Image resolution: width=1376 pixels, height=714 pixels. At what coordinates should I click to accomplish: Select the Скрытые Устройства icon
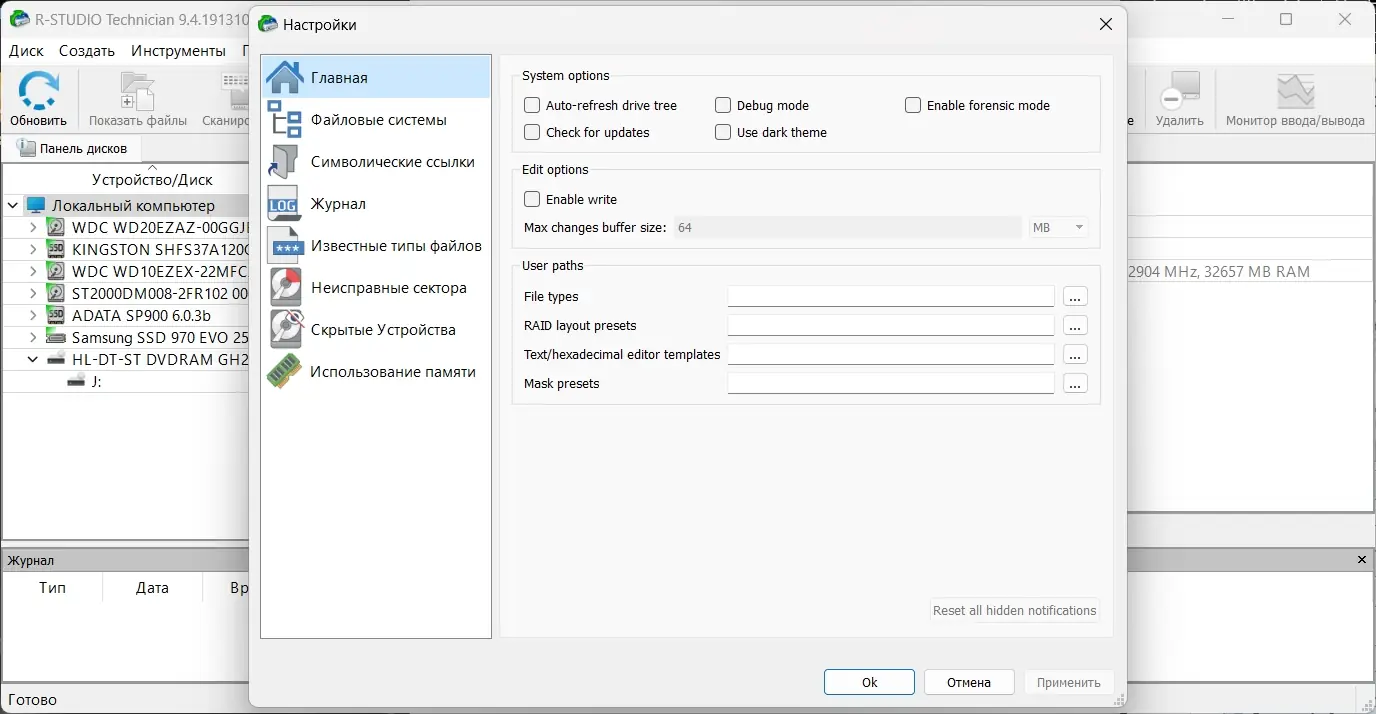click(285, 330)
